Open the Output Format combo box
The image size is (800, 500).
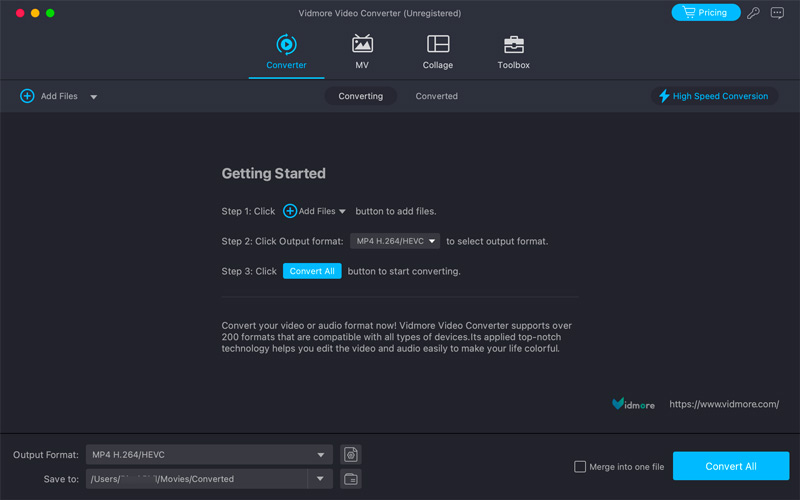(209, 455)
